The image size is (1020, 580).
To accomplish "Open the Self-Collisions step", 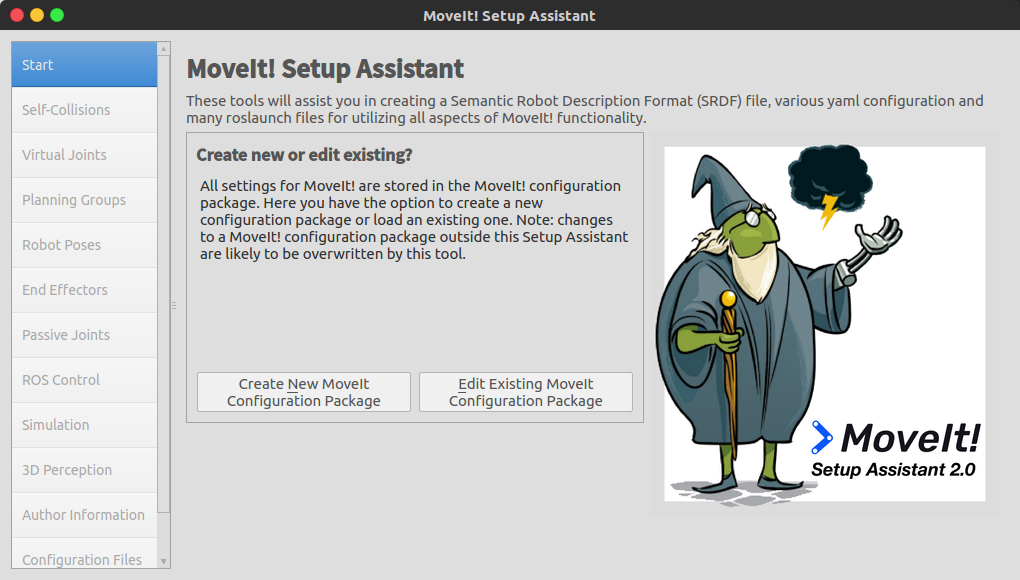I will [x=84, y=110].
